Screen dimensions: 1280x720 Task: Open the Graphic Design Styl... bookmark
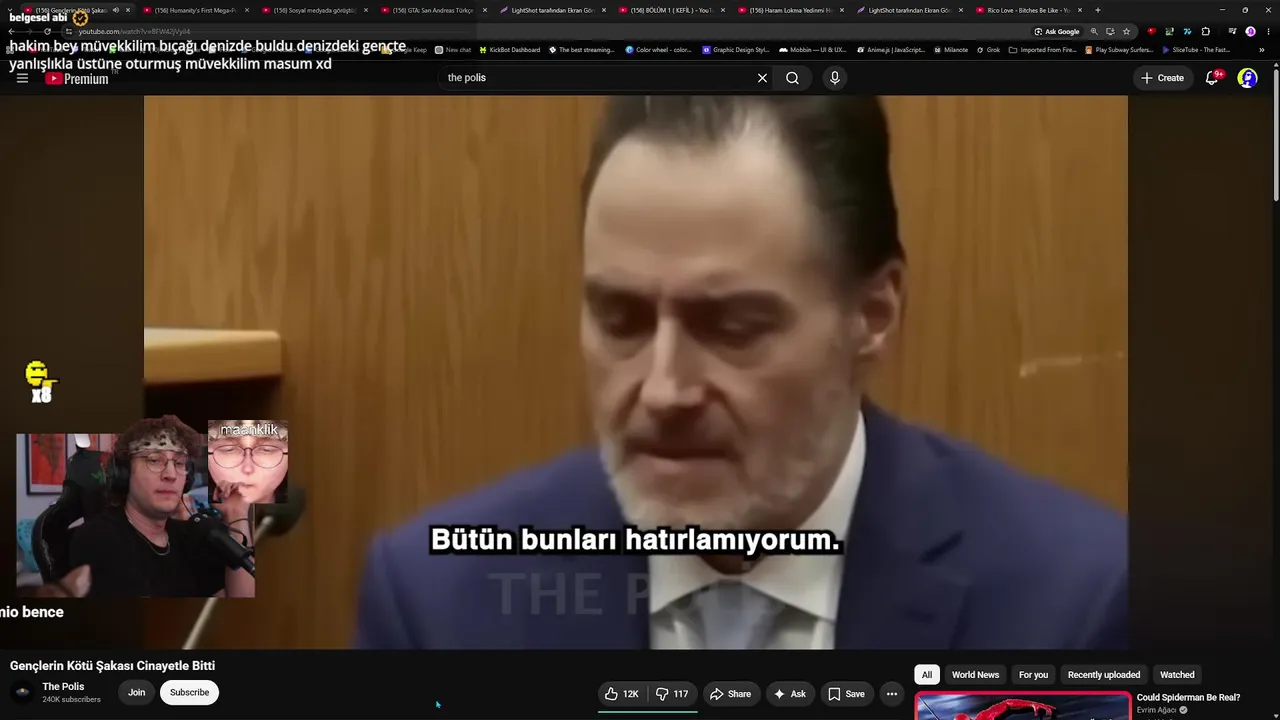[736, 50]
